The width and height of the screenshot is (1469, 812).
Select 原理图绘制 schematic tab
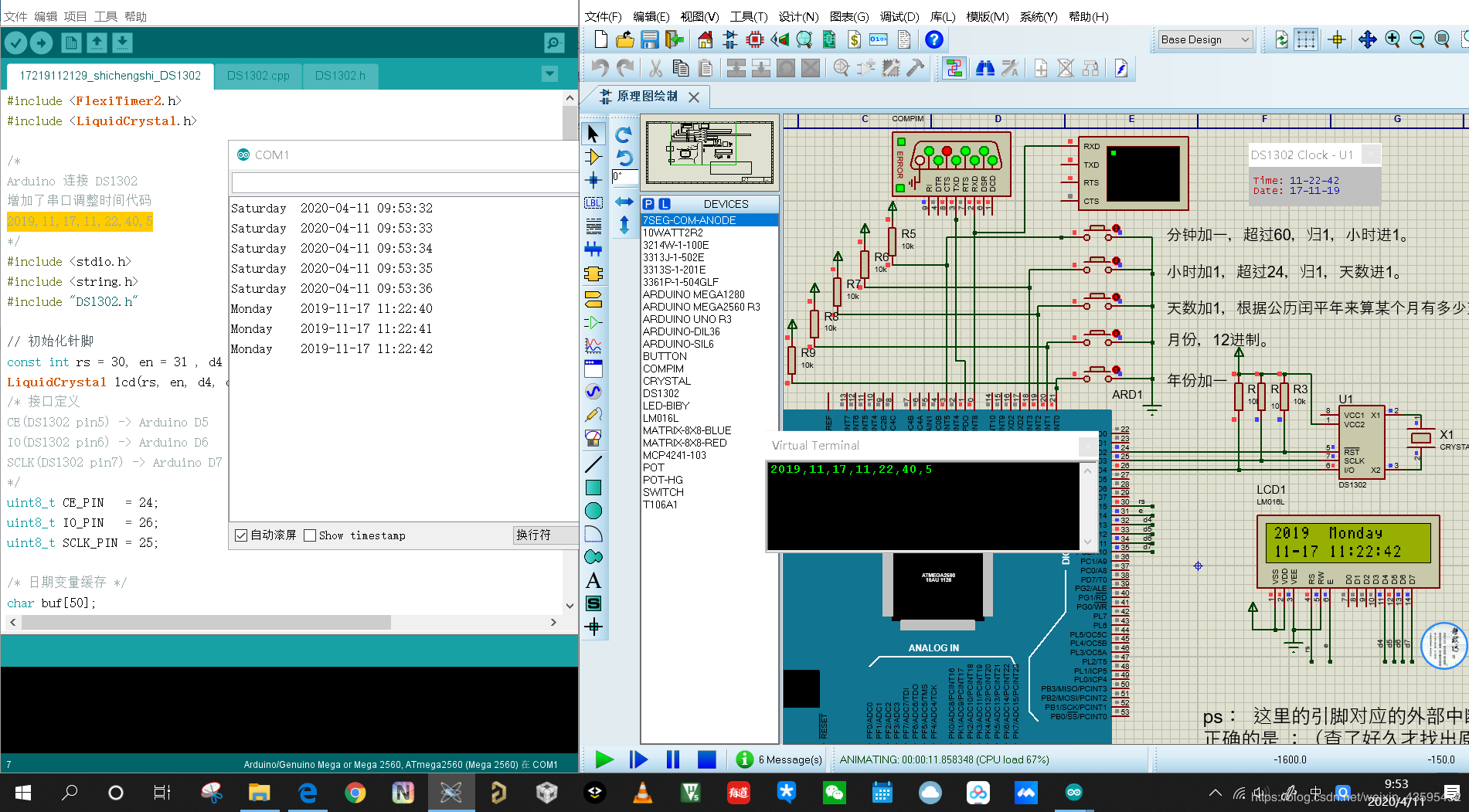(648, 97)
